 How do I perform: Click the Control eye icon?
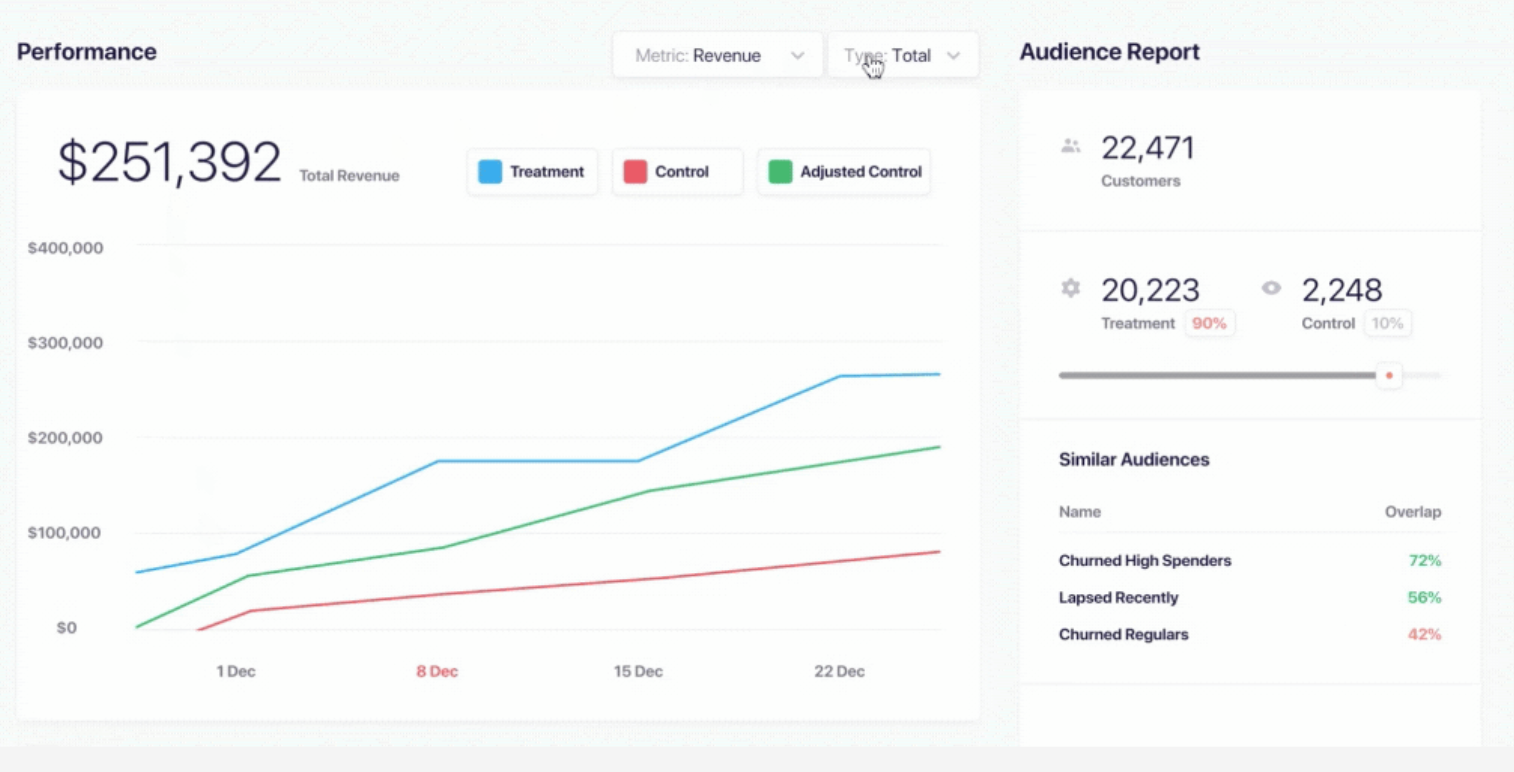click(1271, 288)
